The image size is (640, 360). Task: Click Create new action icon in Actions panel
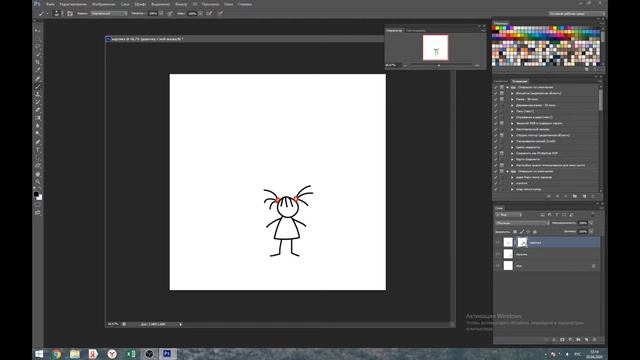(584, 196)
